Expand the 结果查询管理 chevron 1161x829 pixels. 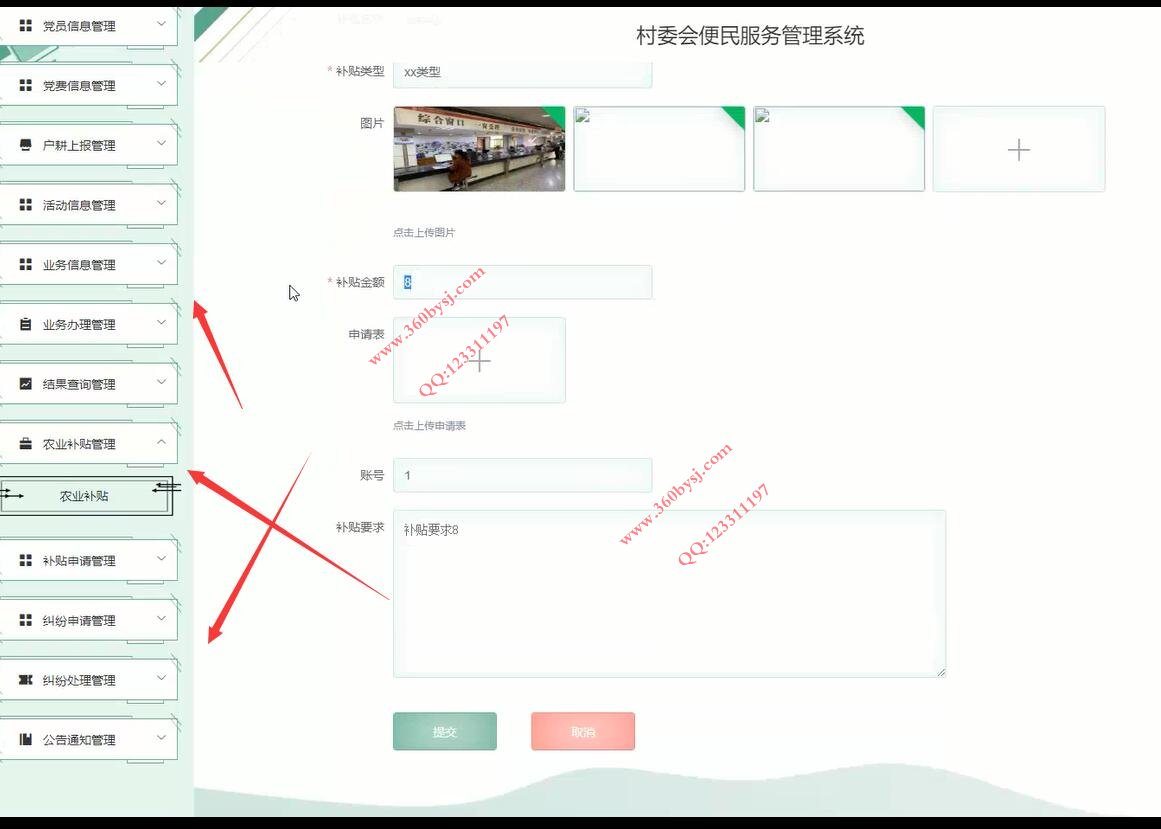point(161,382)
